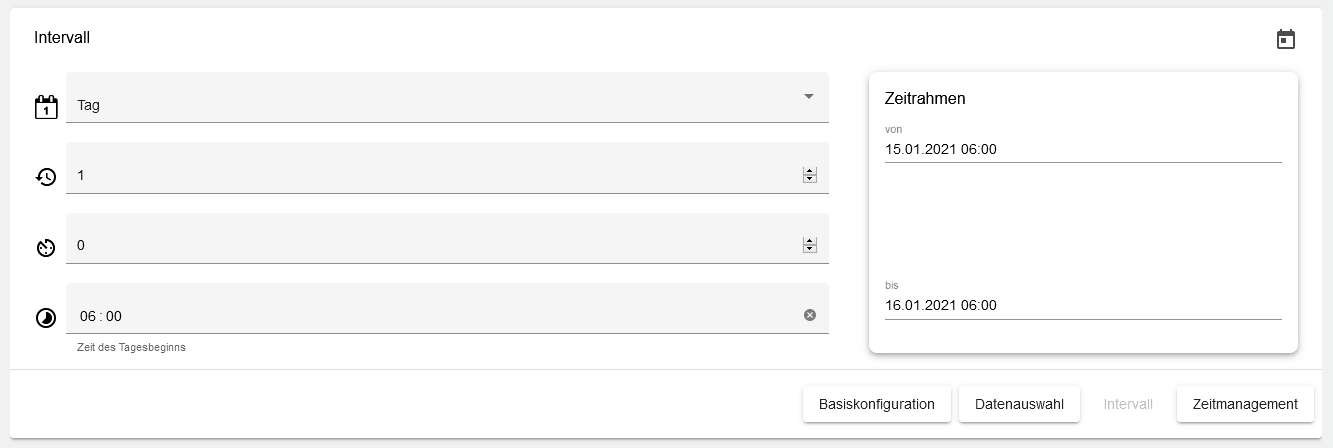1333x448 pixels.
Task: Click the day calendar icon beside Tag
Action: [x=46, y=107]
